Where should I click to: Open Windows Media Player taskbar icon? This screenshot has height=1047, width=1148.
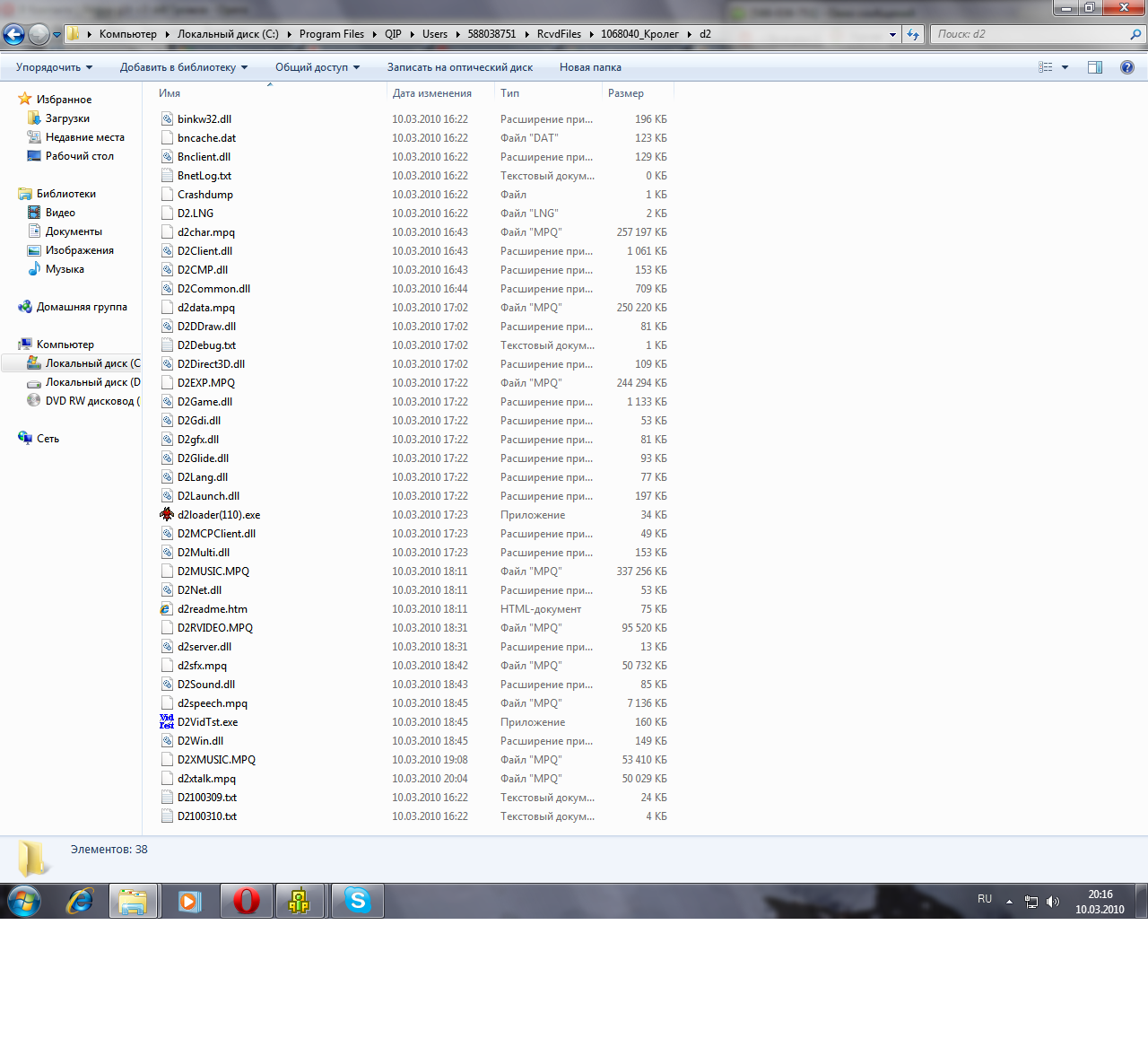pos(189,901)
